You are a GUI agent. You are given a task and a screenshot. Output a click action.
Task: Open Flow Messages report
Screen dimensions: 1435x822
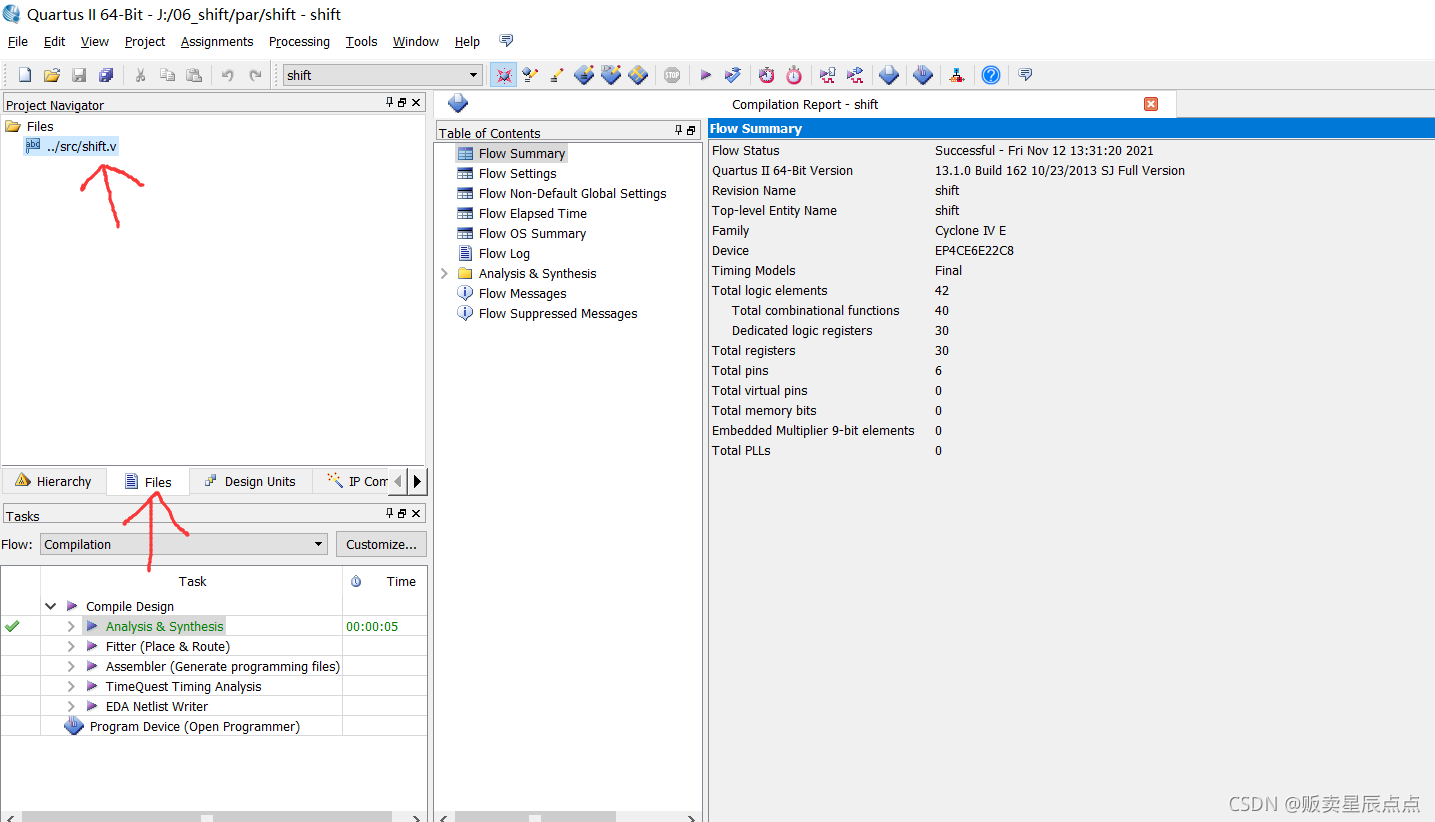click(x=522, y=293)
